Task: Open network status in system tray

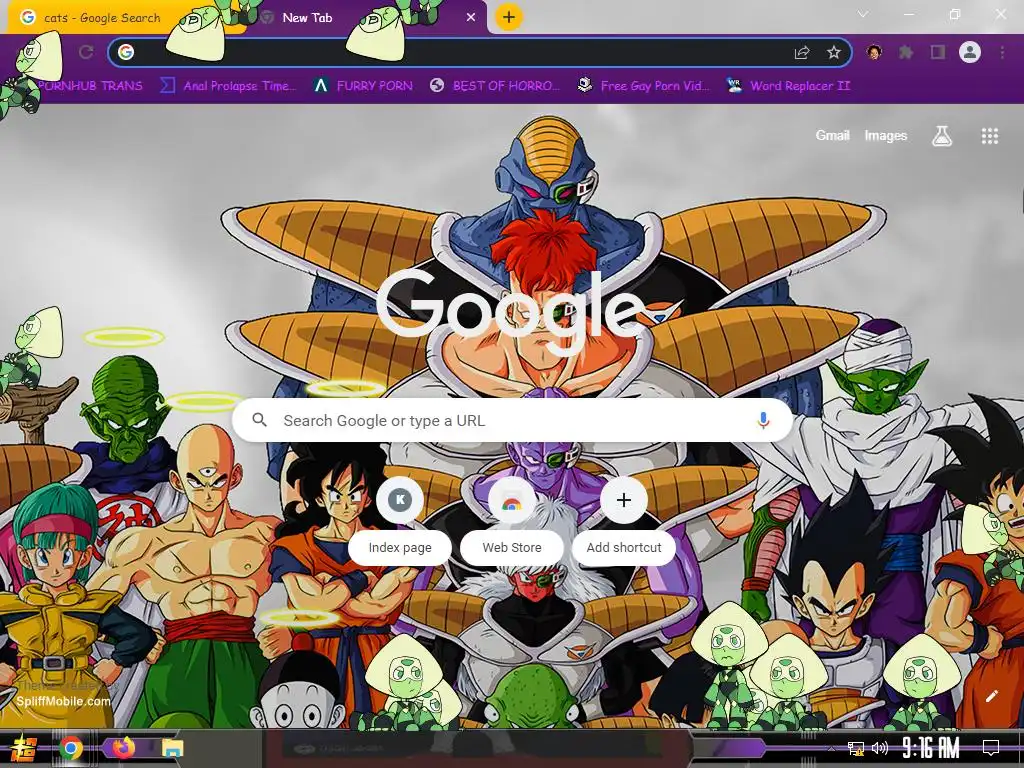Action: [x=855, y=748]
